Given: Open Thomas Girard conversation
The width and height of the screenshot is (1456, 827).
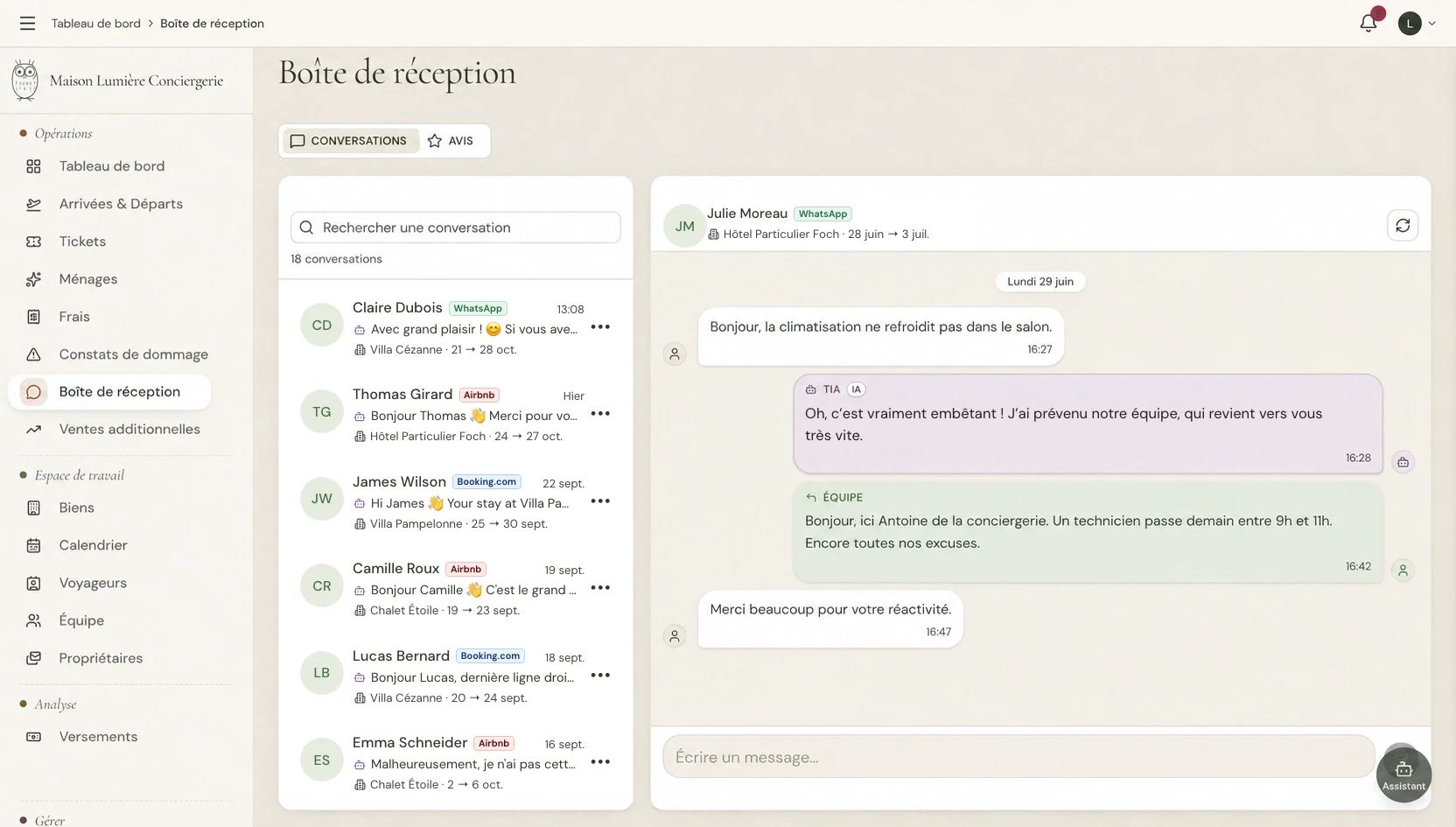Looking at the screenshot, I should pos(455,414).
